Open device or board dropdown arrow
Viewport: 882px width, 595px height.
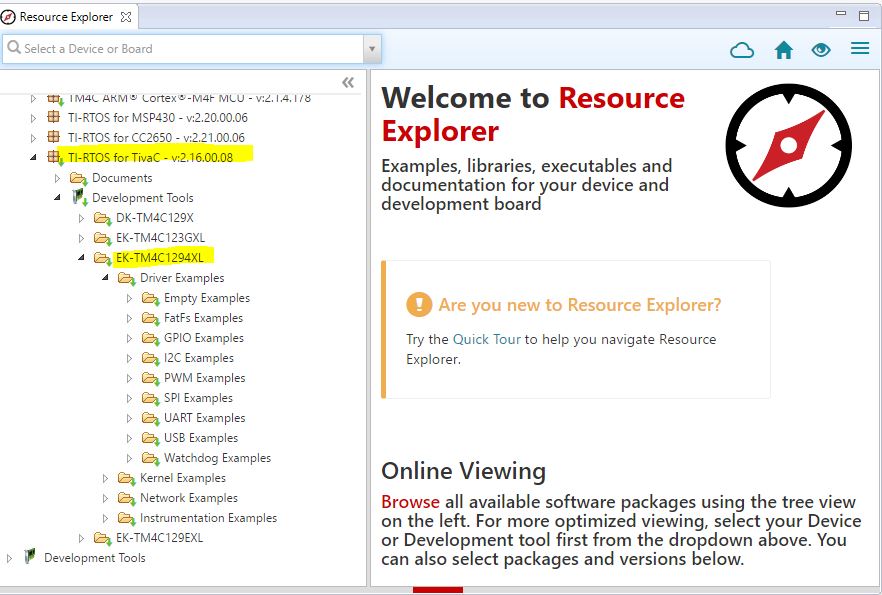tap(372, 49)
